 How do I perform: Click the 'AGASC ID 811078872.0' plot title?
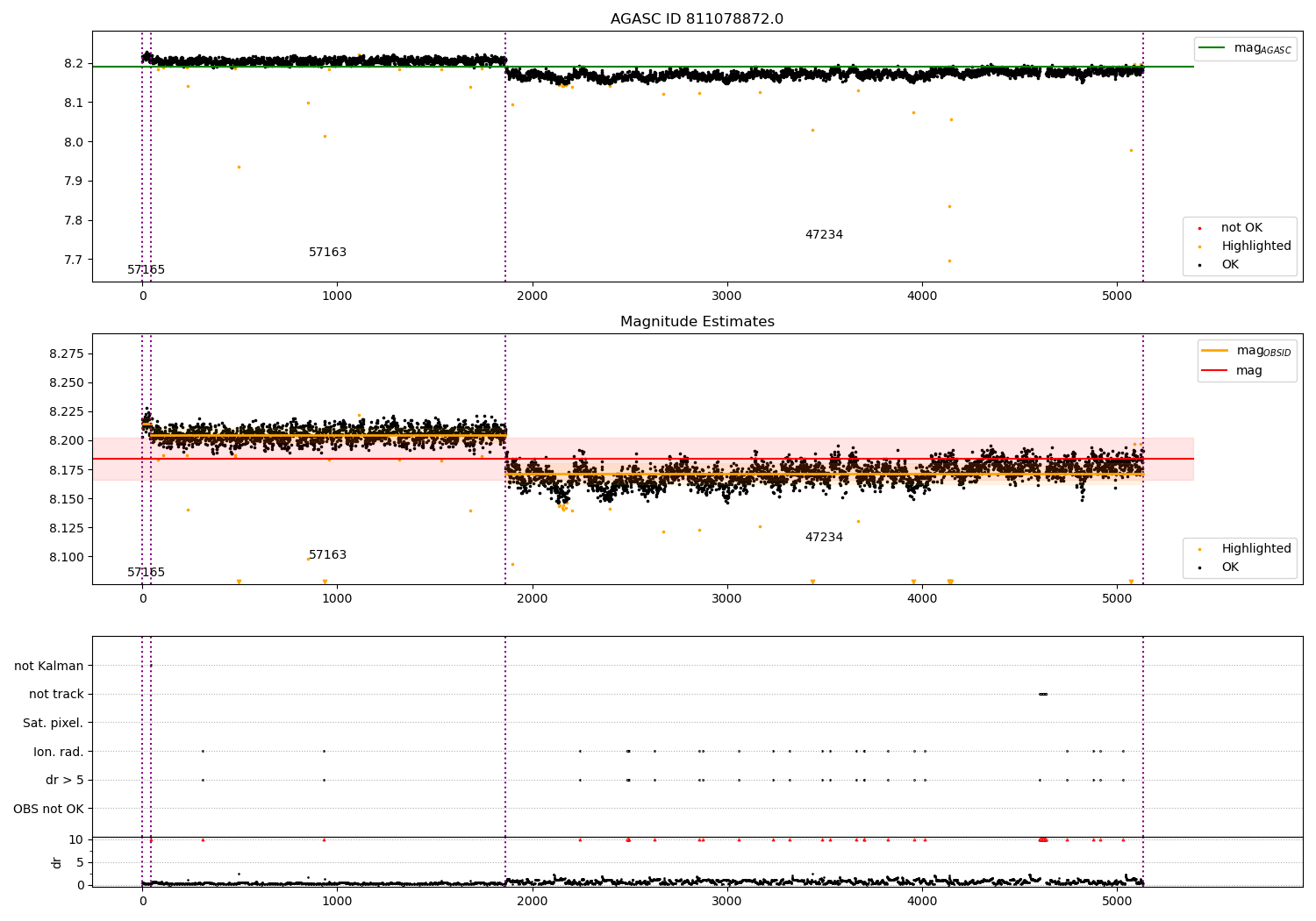697,19
